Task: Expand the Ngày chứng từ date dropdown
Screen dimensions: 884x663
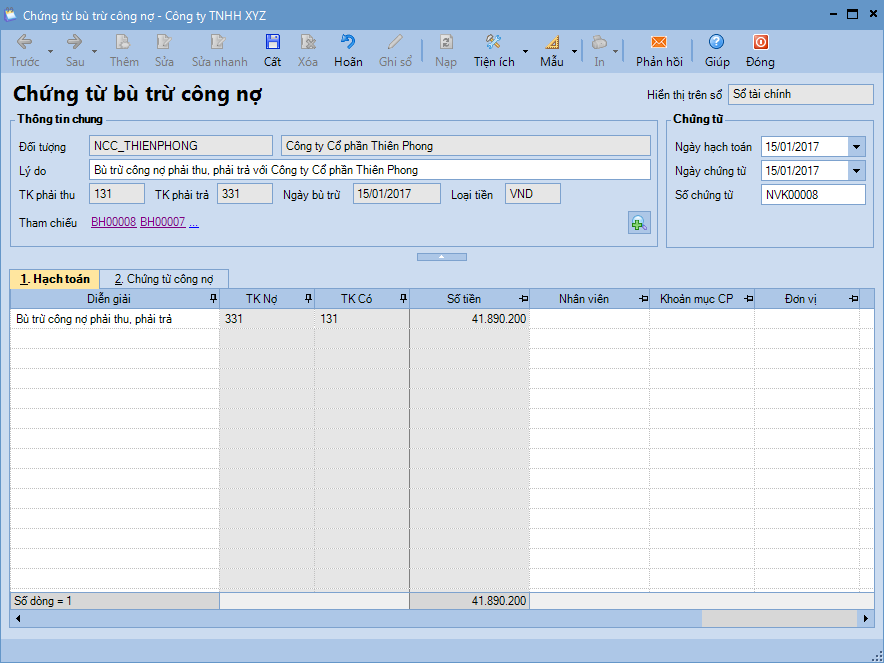Action: [856, 171]
